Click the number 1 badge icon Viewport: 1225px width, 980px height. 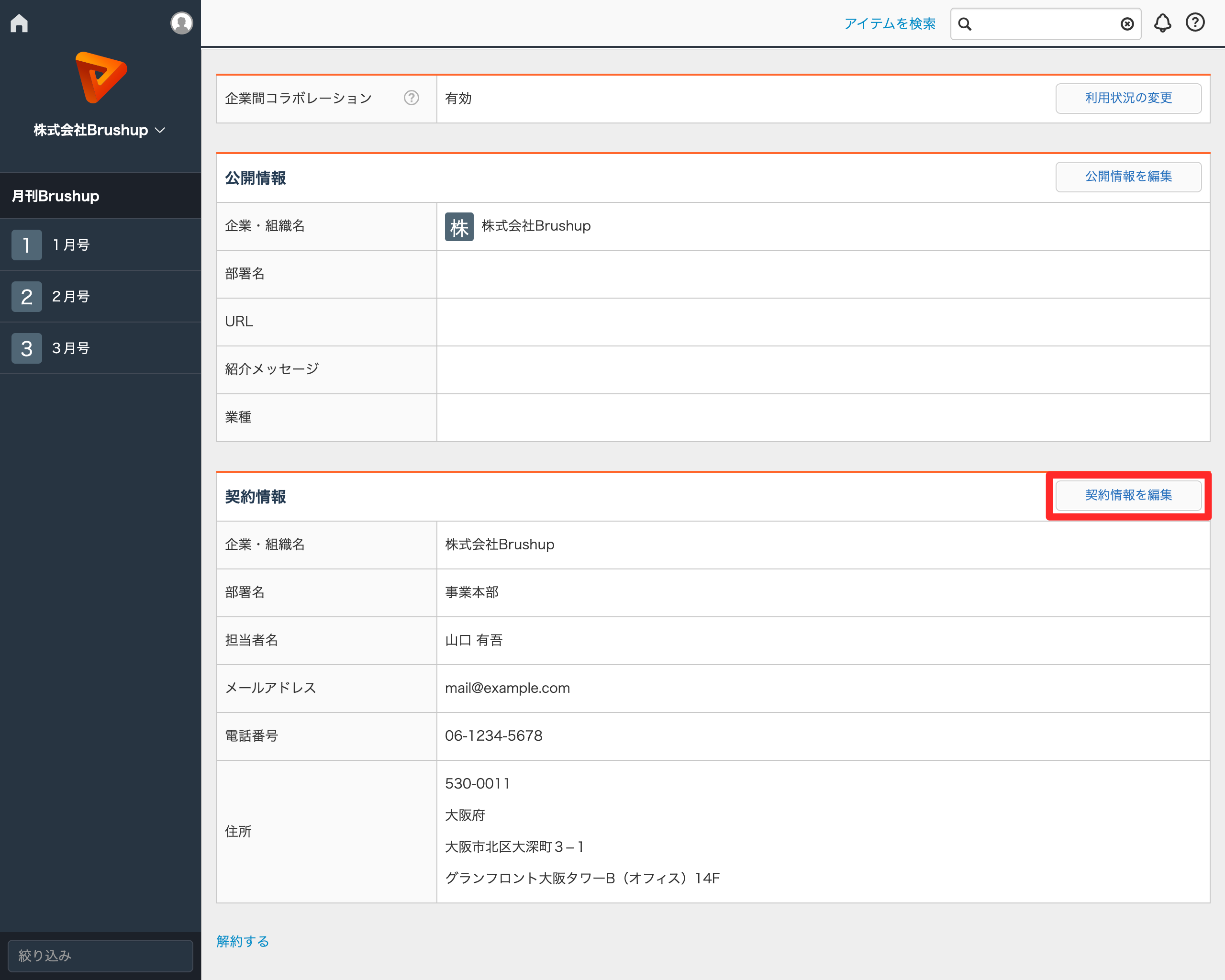pos(27,245)
